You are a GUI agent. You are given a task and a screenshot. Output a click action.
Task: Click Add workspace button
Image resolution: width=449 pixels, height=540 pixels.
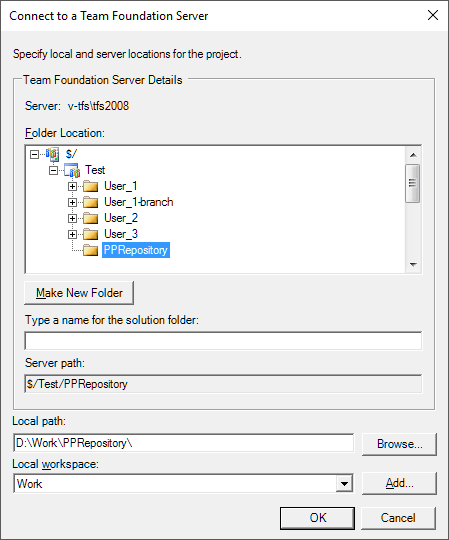click(x=399, y=483)
